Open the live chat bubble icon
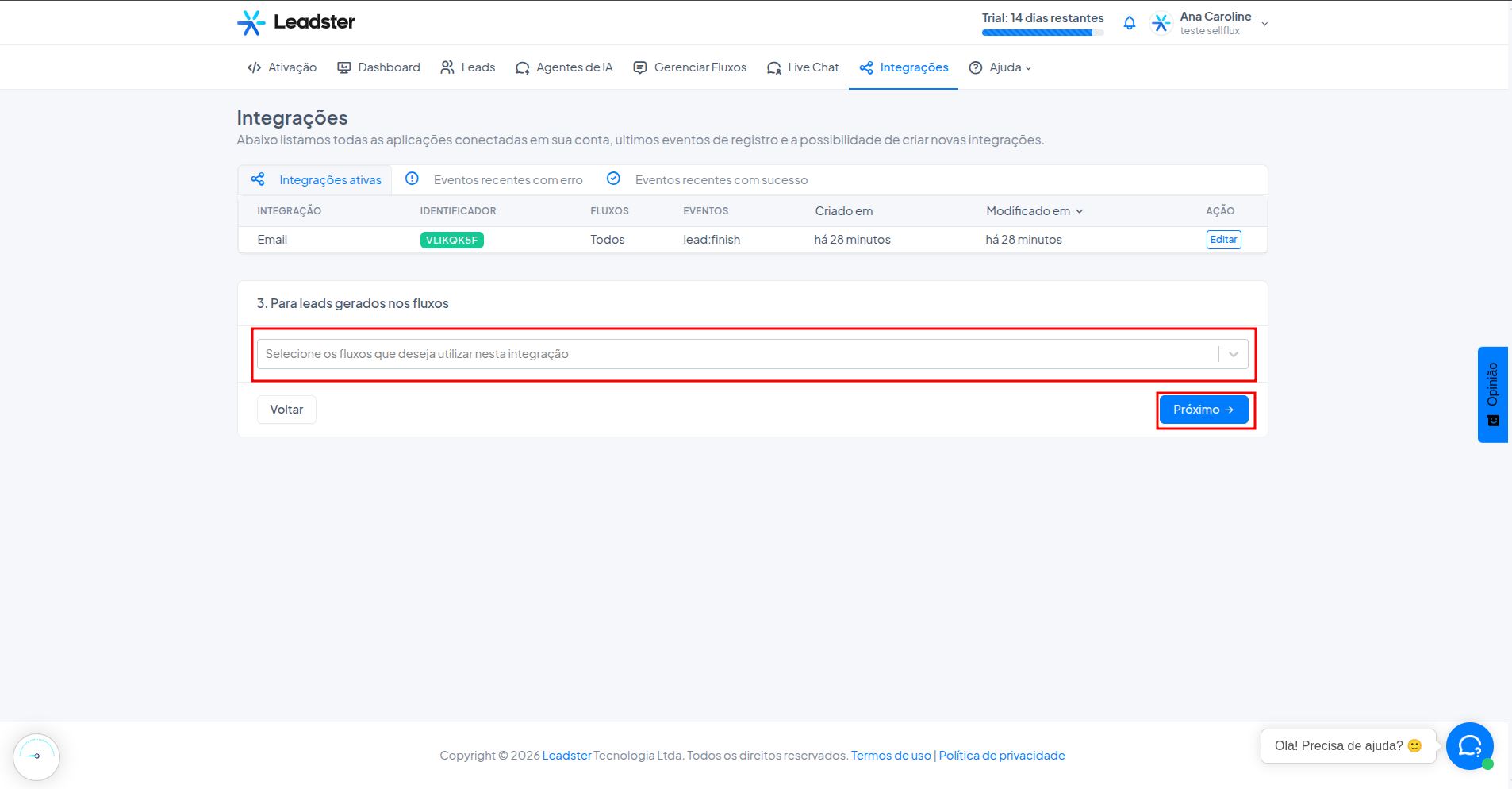Image resolution: width=1512 pixels, height=789 pixels. [x=1469, y=746]
